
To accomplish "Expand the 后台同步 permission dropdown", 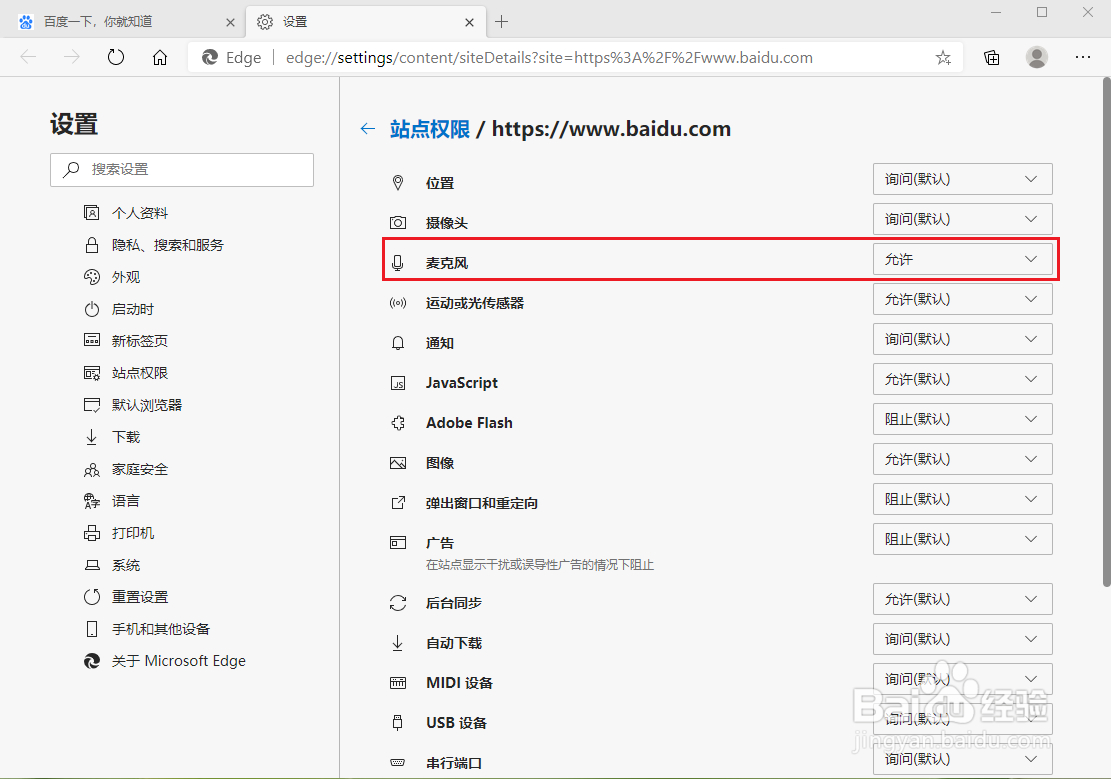I will [962, 600].
